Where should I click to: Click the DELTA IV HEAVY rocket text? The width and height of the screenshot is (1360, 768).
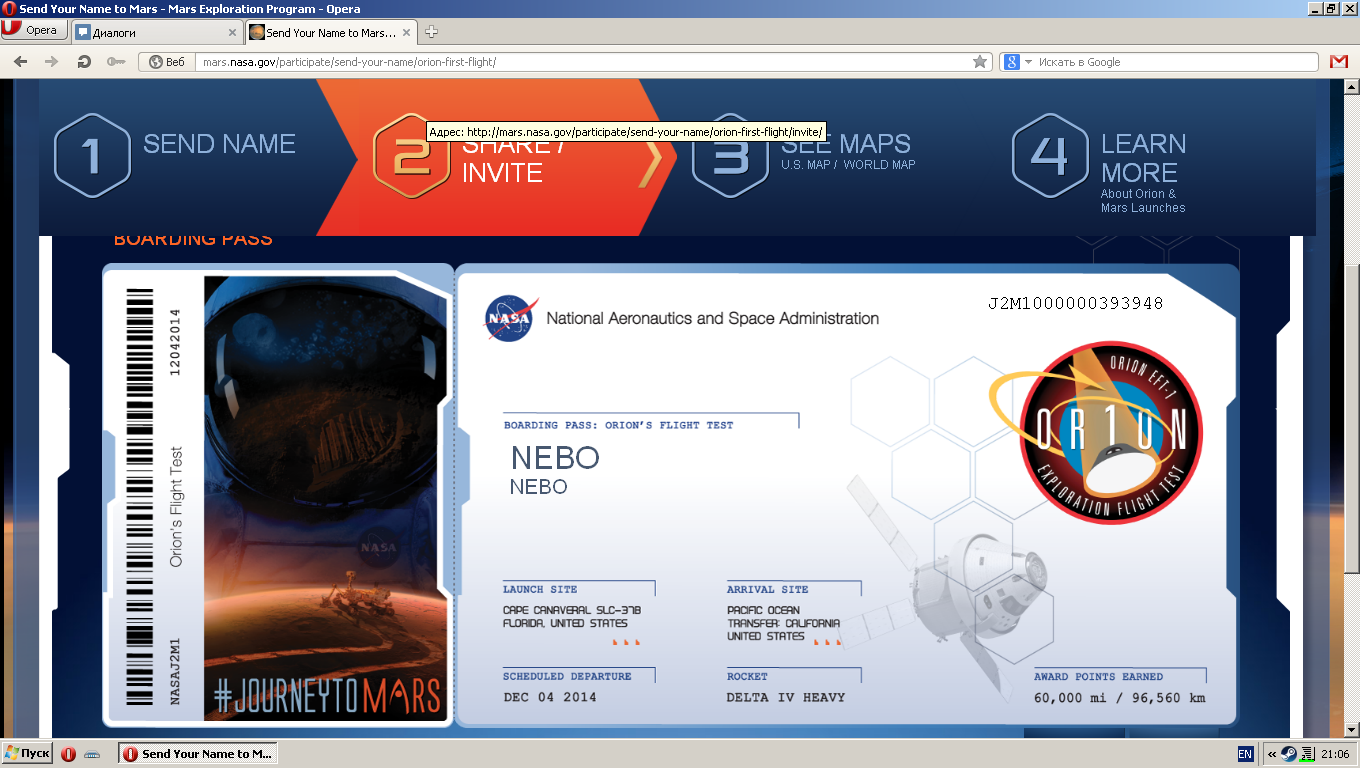786,697
